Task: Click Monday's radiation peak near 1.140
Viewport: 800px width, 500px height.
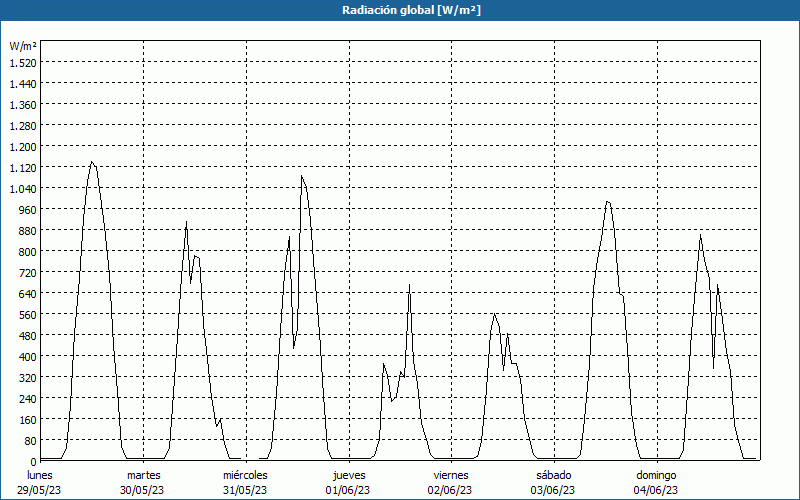Action: coord(92,162)
